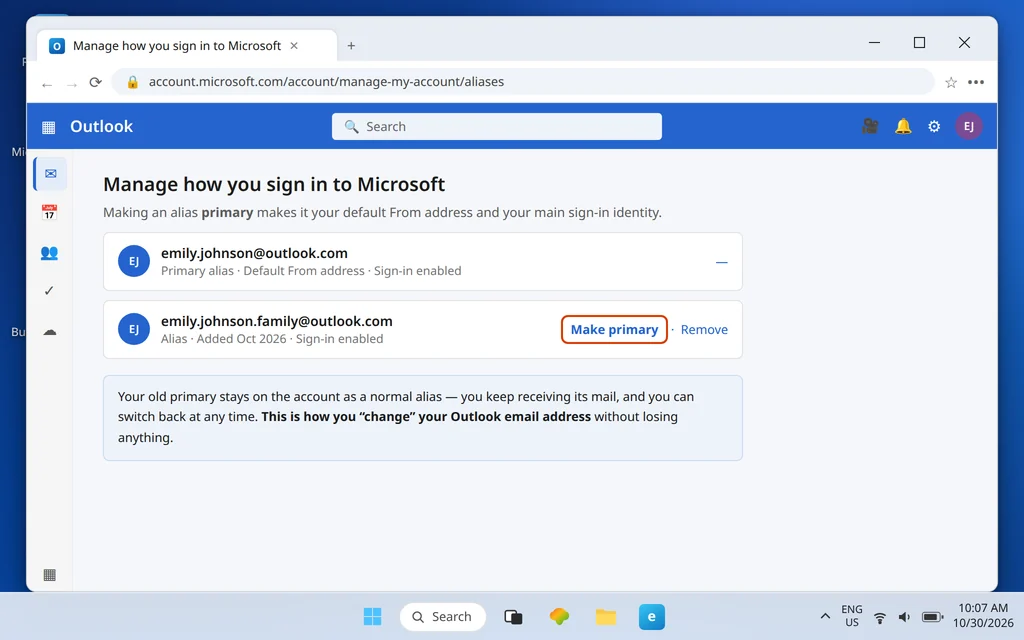Viewport: 1024px width, 640px height.
Task: Bookmark this page with the star
Action: coord(951,82)
